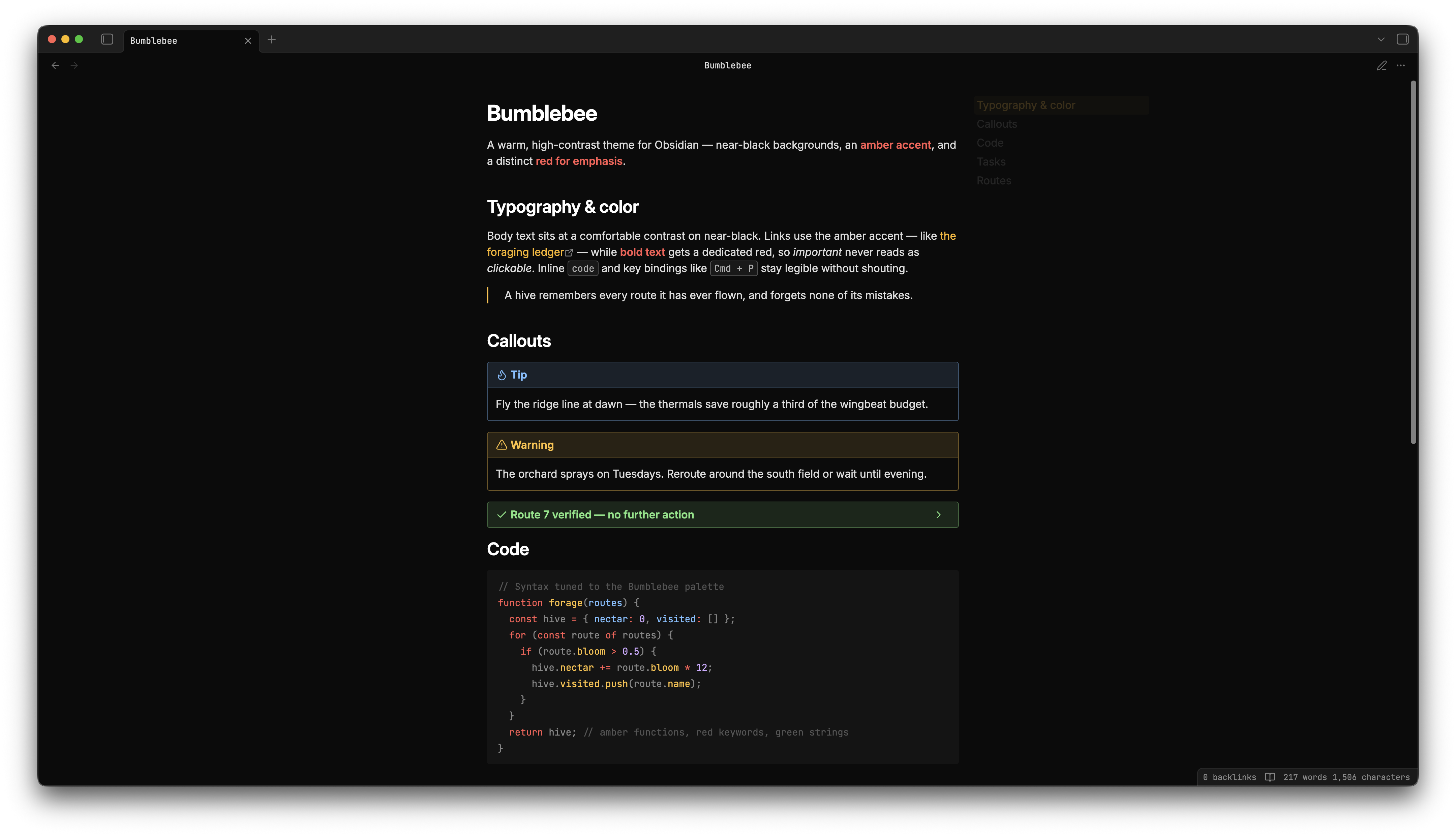
Task: Jump to Callouts in outline
Action: coord(996,124)
